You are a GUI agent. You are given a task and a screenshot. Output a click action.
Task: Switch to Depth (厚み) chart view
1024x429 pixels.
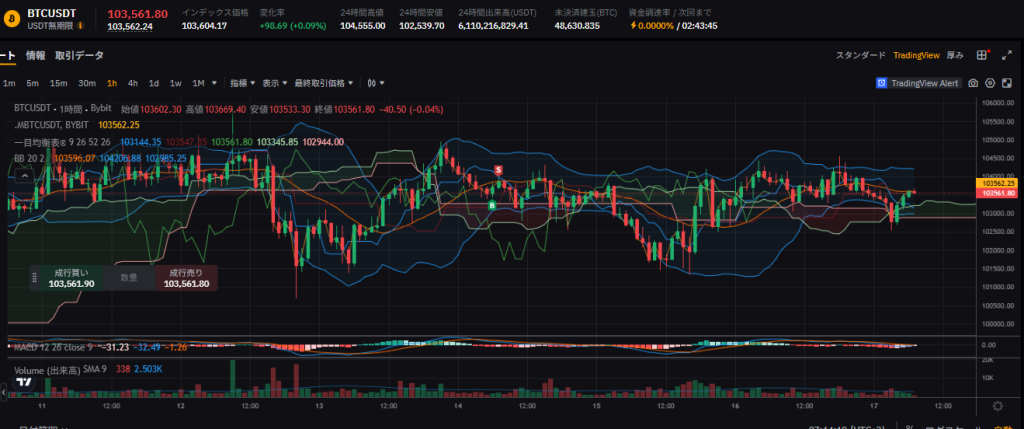point(955,56)
